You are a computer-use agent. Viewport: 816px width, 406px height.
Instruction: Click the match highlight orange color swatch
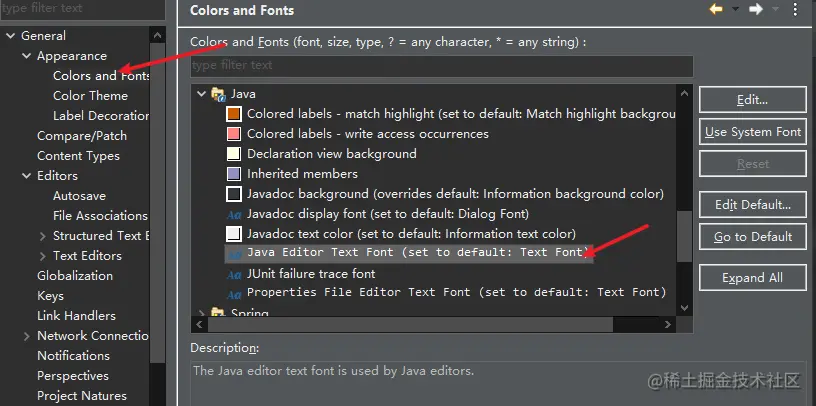pyautogui.click(x=234, y=114)
